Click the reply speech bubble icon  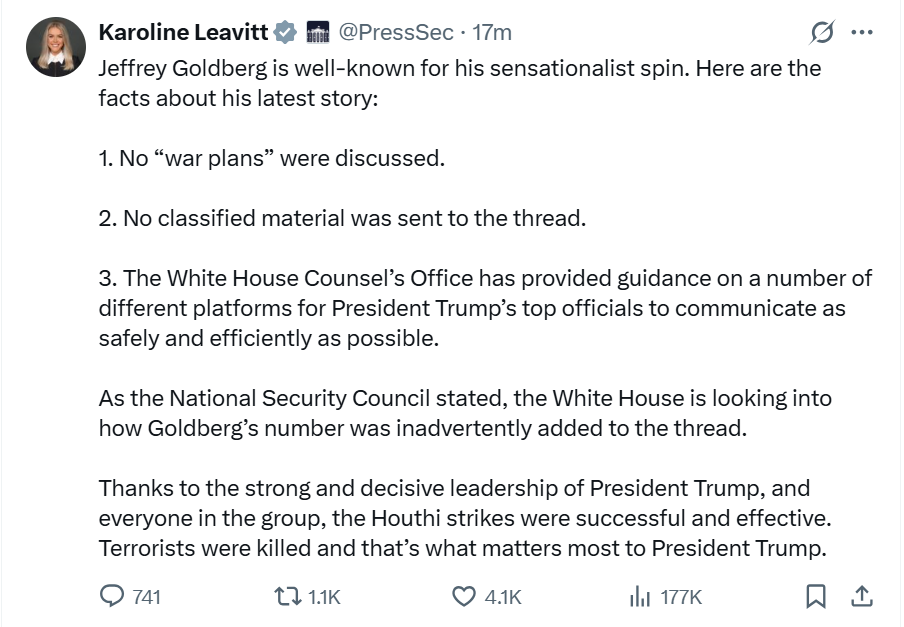pyautogui.click(x=112, y=596)
